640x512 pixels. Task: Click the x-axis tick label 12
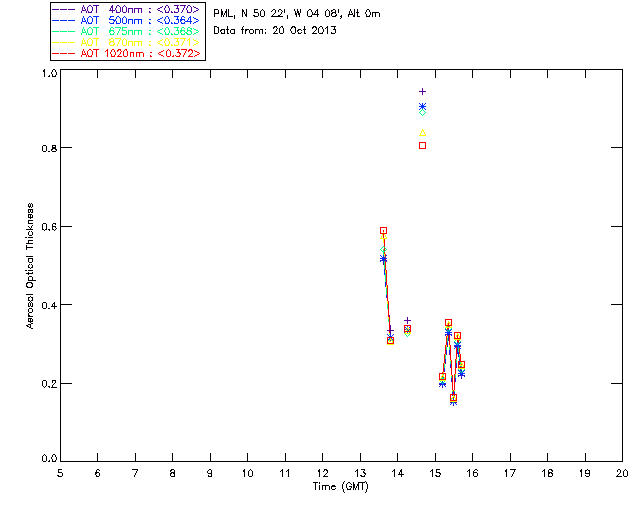[322, 473]
